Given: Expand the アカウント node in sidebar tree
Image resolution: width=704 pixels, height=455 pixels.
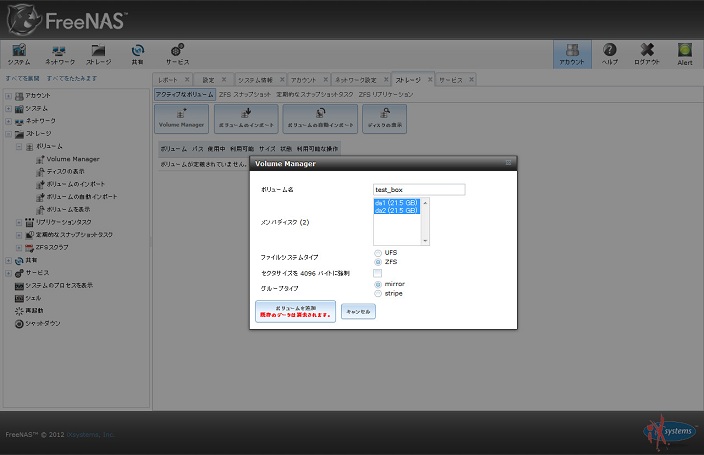Looking at the screenshot, I should click(x=9, y=96).
